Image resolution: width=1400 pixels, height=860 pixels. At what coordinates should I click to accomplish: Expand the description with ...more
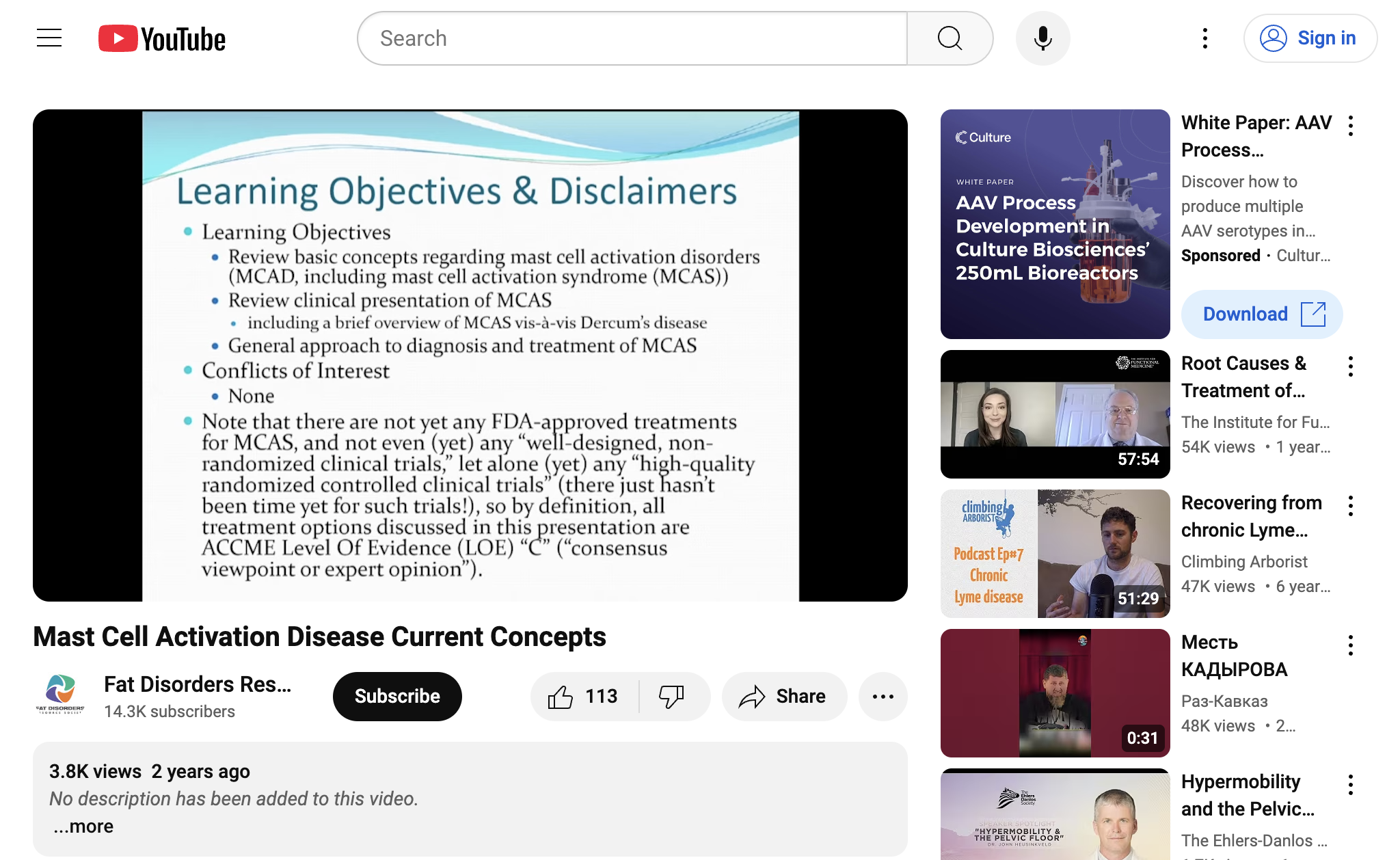(x=83, y=826)
